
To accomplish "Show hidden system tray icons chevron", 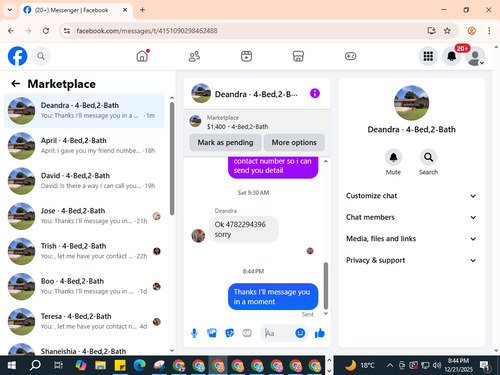I will pos(390,365).
